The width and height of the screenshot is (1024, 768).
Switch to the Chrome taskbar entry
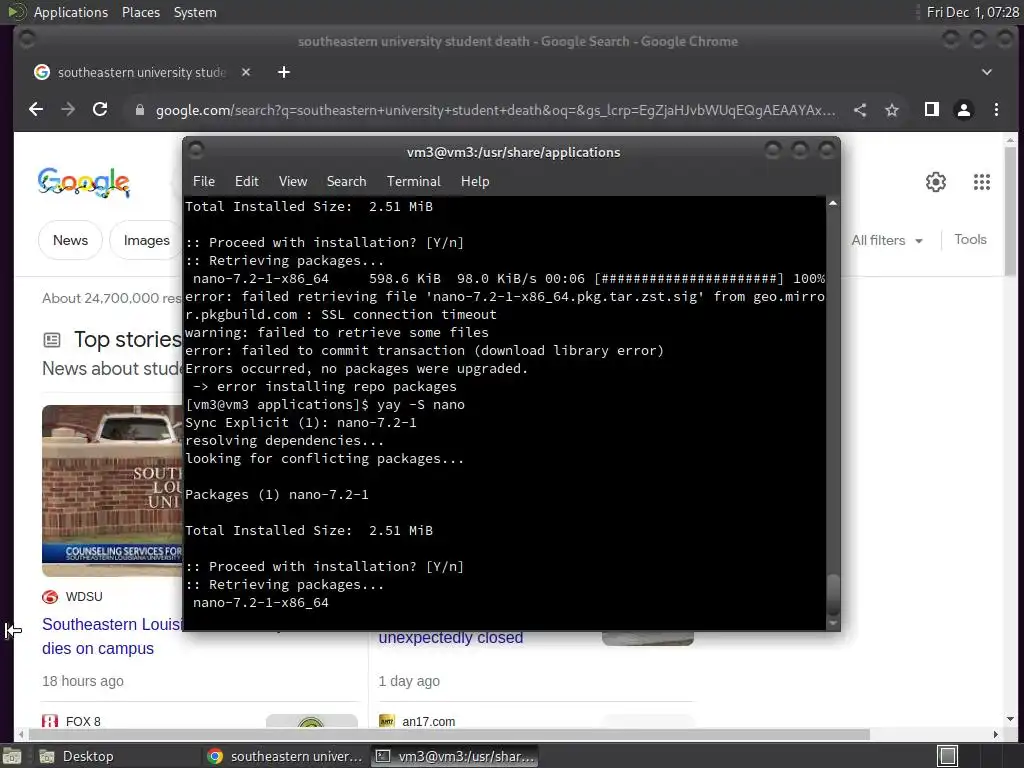tap(285, 756)
